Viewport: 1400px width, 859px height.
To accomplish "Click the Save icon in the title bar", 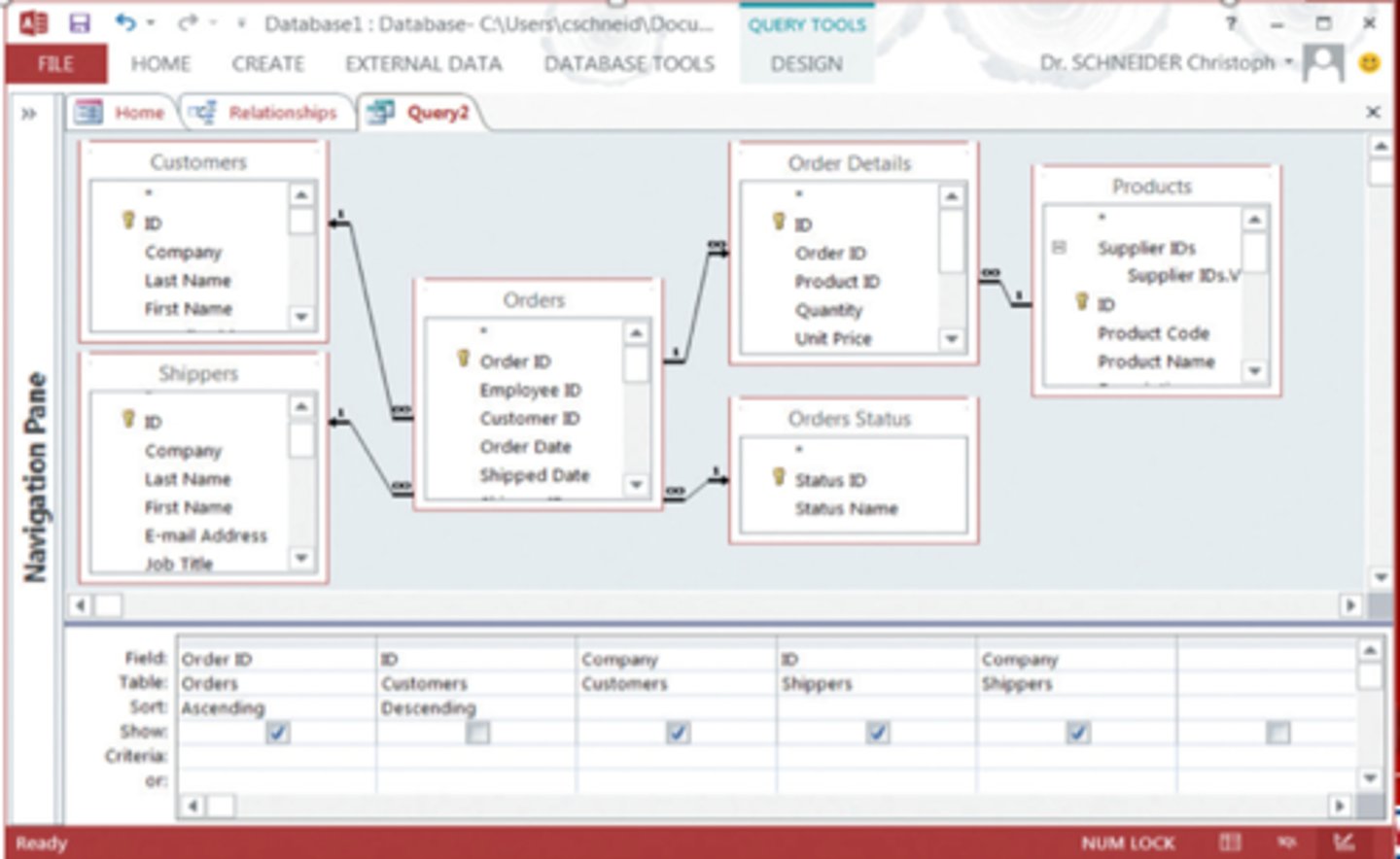I will click(80, 23).
